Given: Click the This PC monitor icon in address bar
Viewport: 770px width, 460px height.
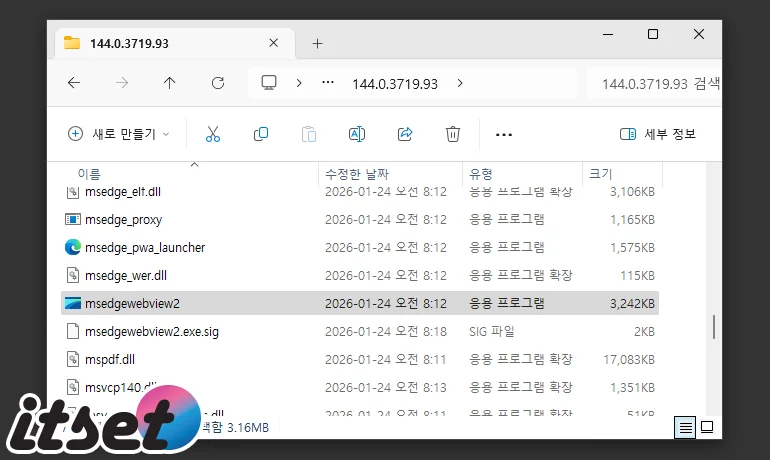Looking at the screenshot, I should tap(269, 83).
